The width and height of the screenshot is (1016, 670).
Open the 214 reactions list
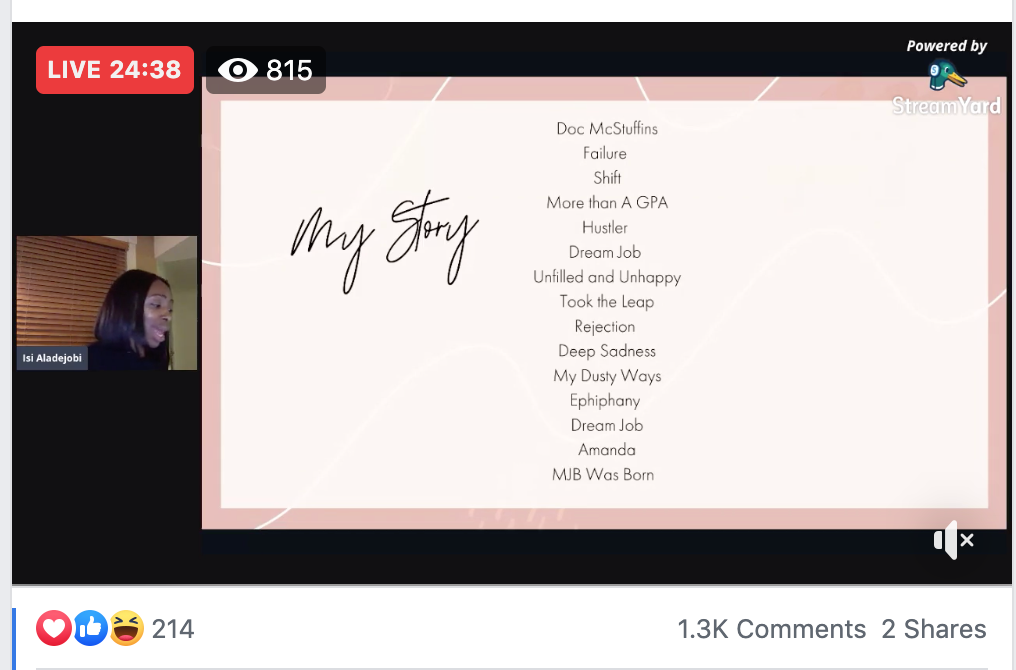click(173, 629)
